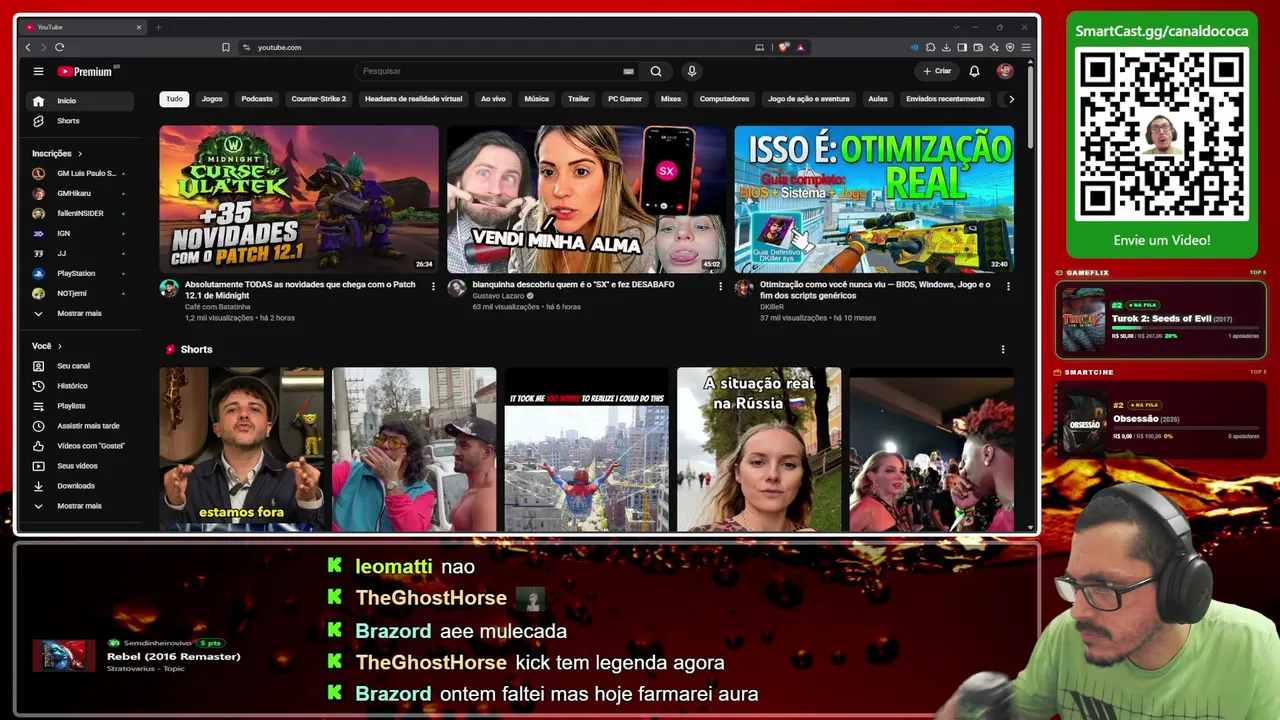Open the new browser tab plus button

tap(158, 27)
